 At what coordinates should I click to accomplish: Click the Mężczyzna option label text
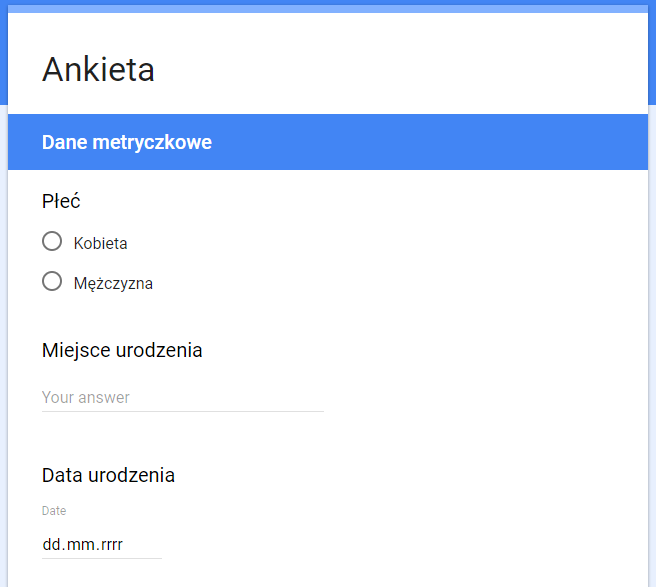pyautogui.click(x=113, y=284)
